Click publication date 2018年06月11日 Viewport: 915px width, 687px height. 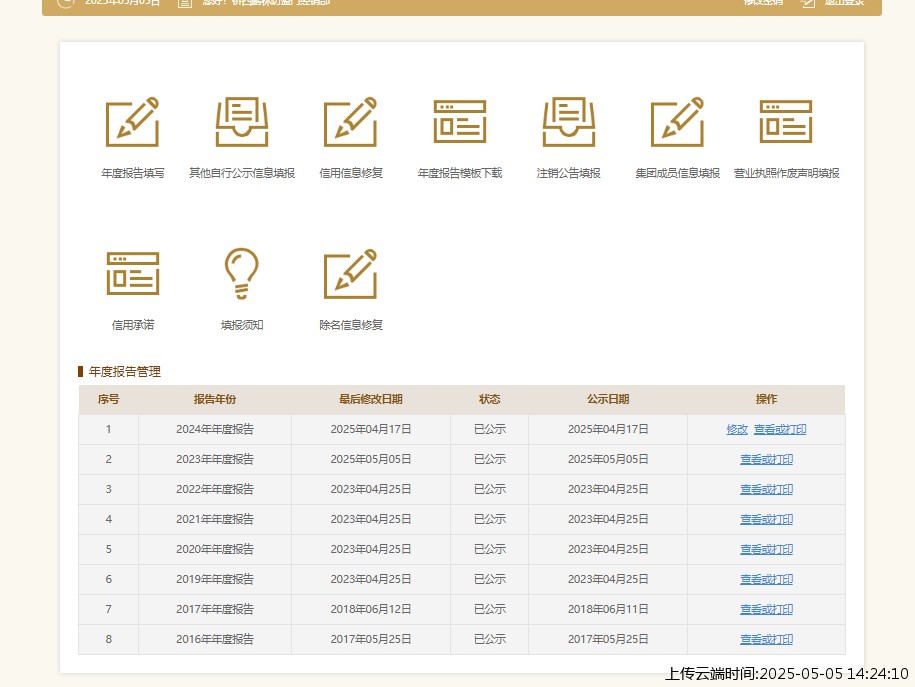(x=608, y=609)
